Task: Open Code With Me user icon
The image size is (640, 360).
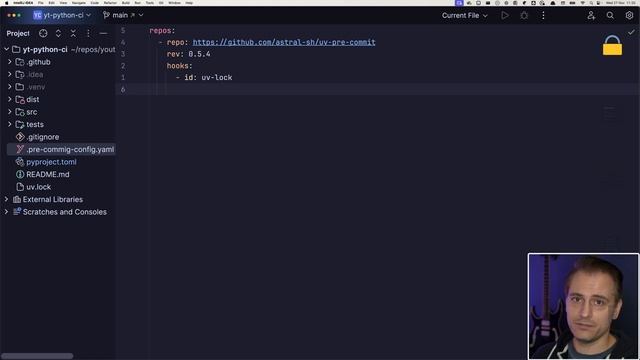Action: tap(591, 16)
